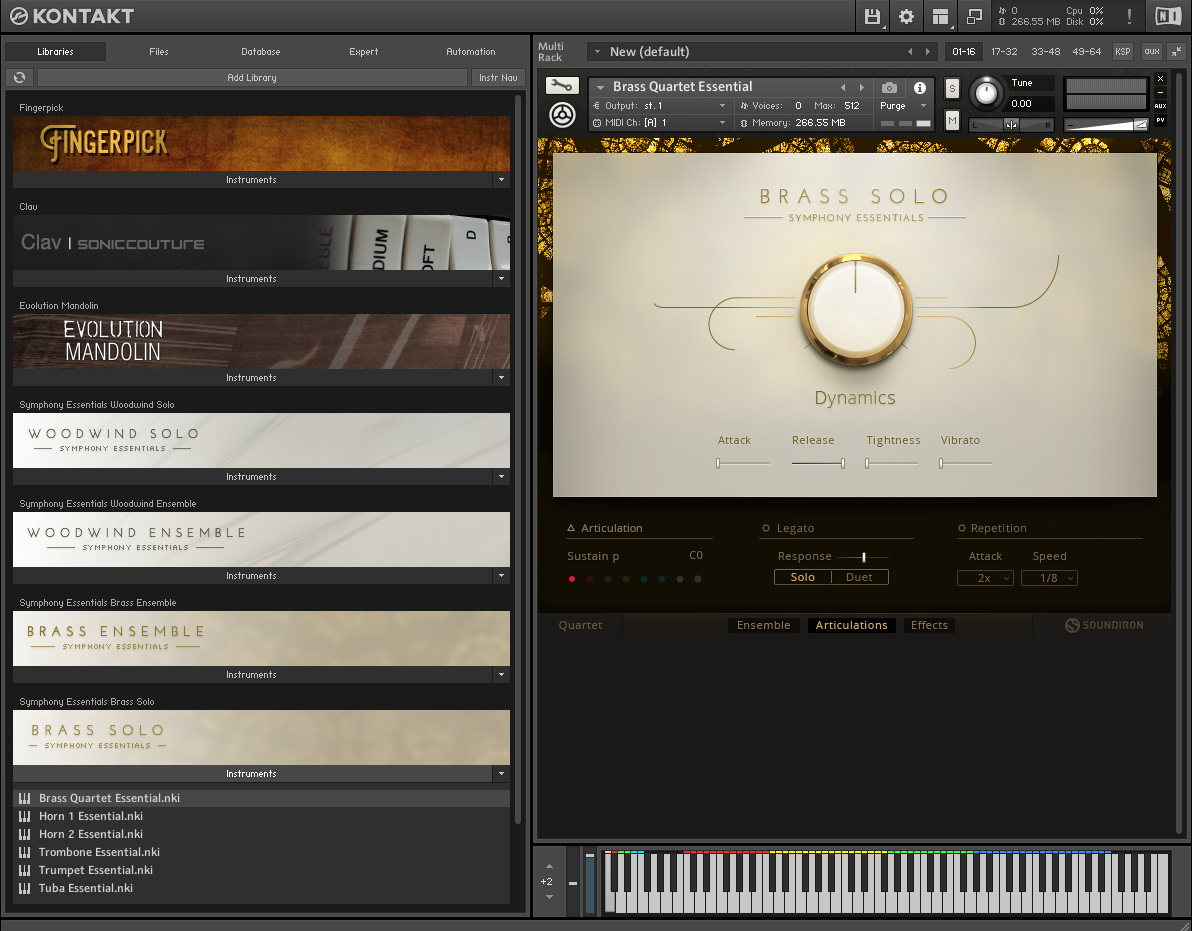Shift keyboard octave down arrow

tap(549, 897)
